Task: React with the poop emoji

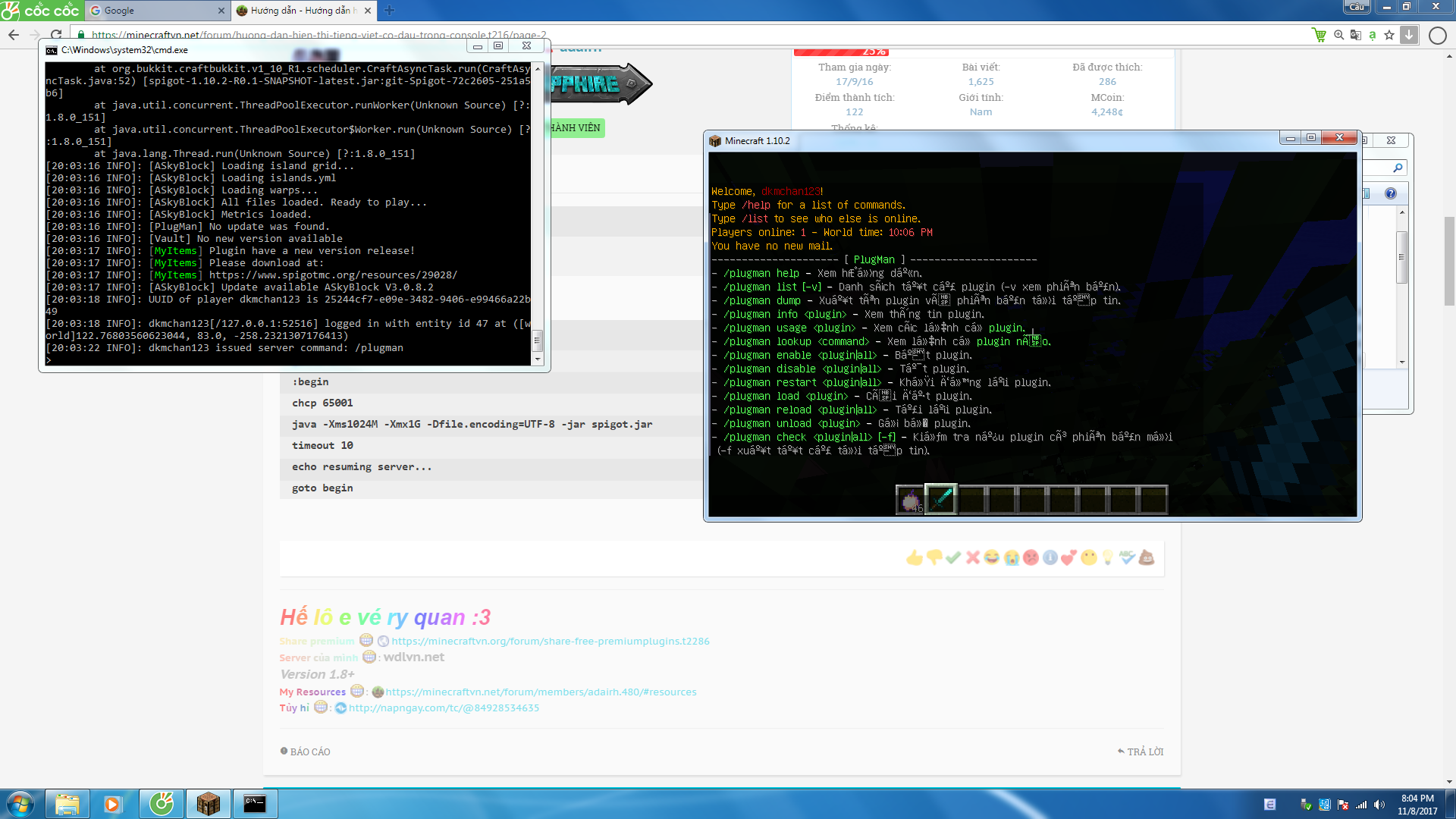Action: point(1147,558)
